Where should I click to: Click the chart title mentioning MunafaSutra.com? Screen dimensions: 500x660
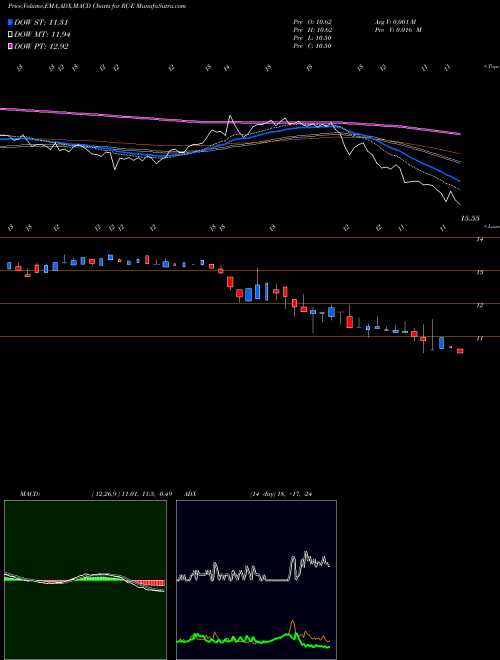[x=97, y=6]
